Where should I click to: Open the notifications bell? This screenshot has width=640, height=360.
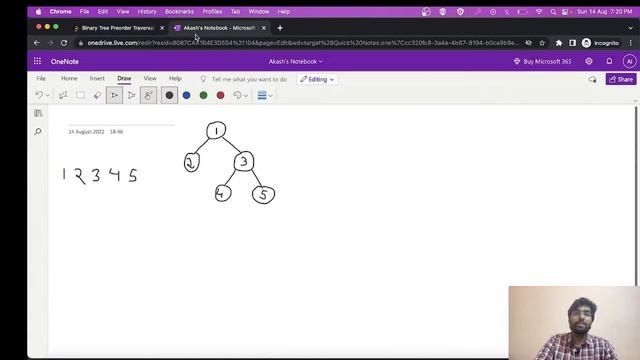609,61
